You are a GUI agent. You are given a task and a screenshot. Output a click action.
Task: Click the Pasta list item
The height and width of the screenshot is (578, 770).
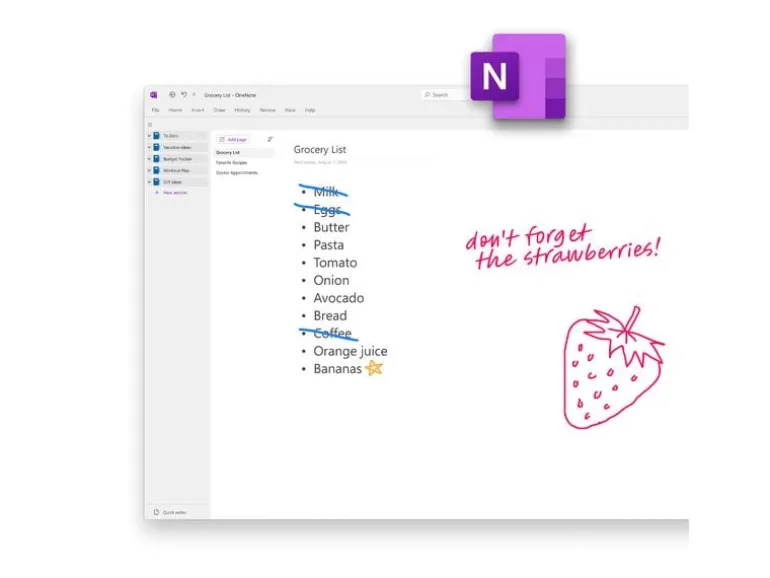point(329,245)
